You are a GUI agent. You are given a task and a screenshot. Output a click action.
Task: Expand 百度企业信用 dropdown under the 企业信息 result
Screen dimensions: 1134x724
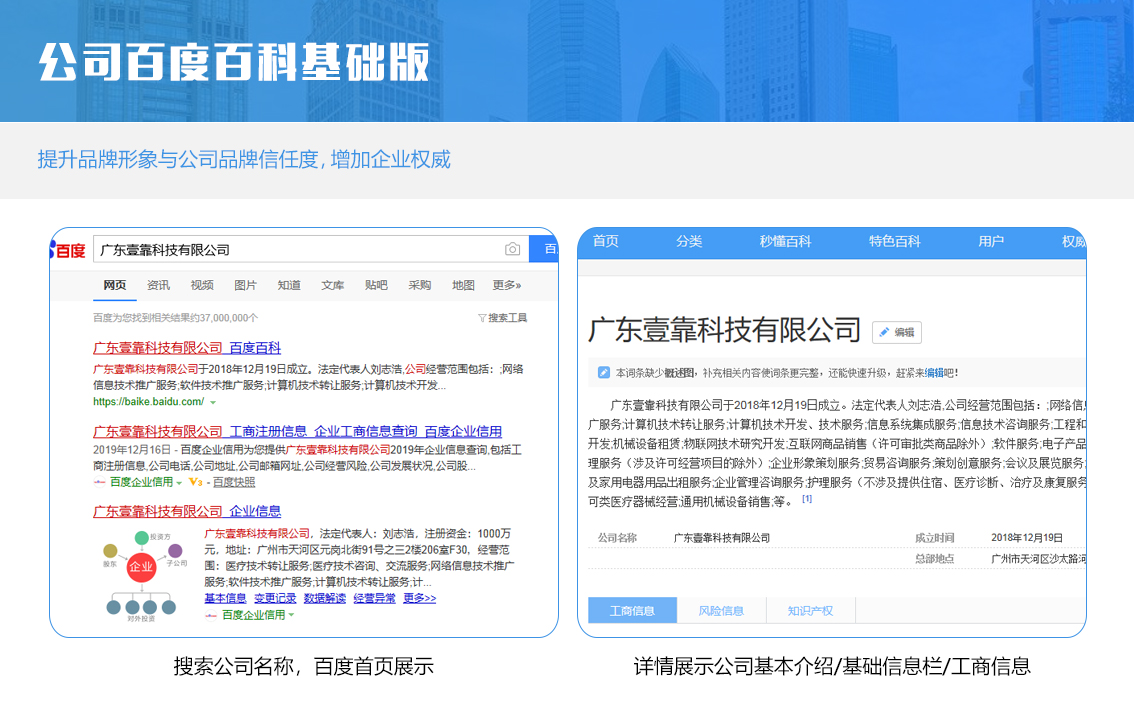[291, 616]
